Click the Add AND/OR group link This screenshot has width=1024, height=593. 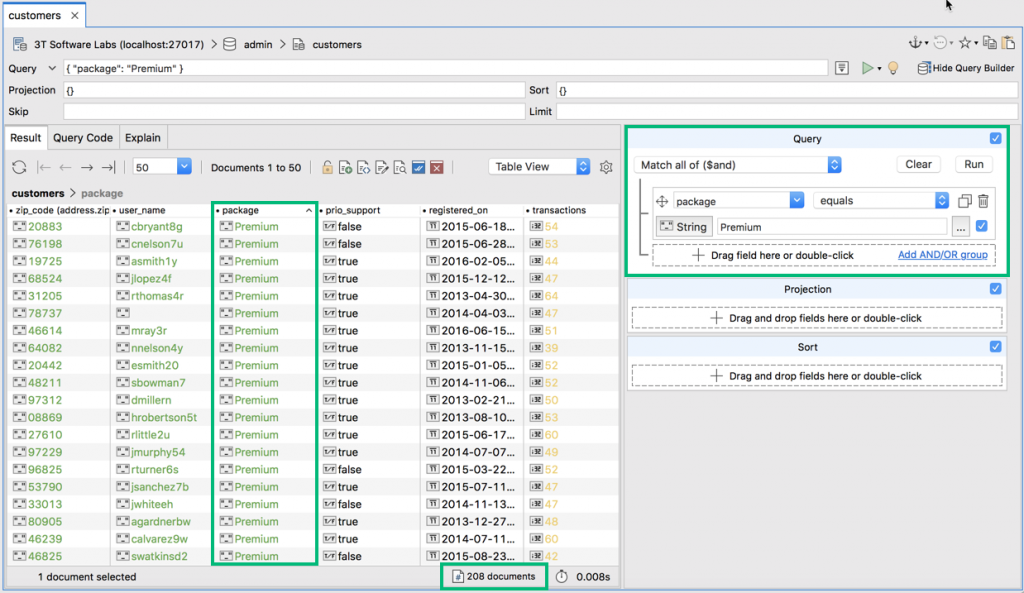[942, 255]
